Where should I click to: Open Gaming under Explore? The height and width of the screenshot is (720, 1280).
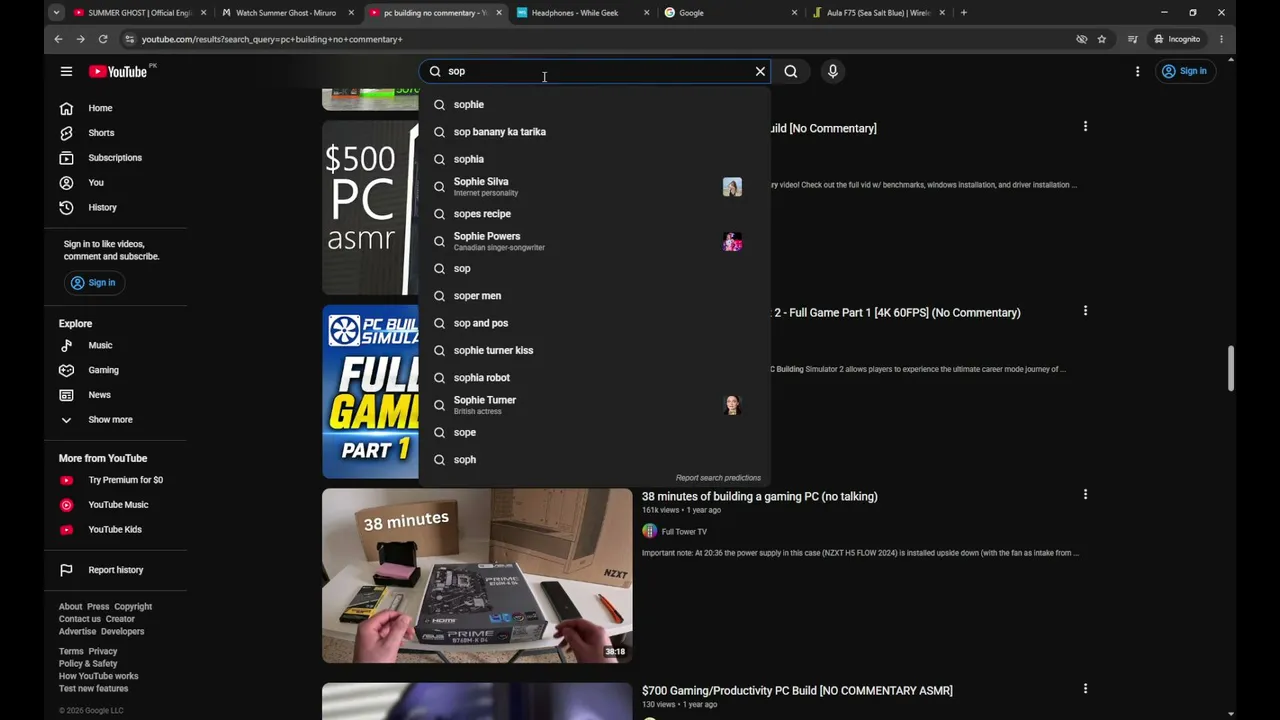click(x=103, y=370)
